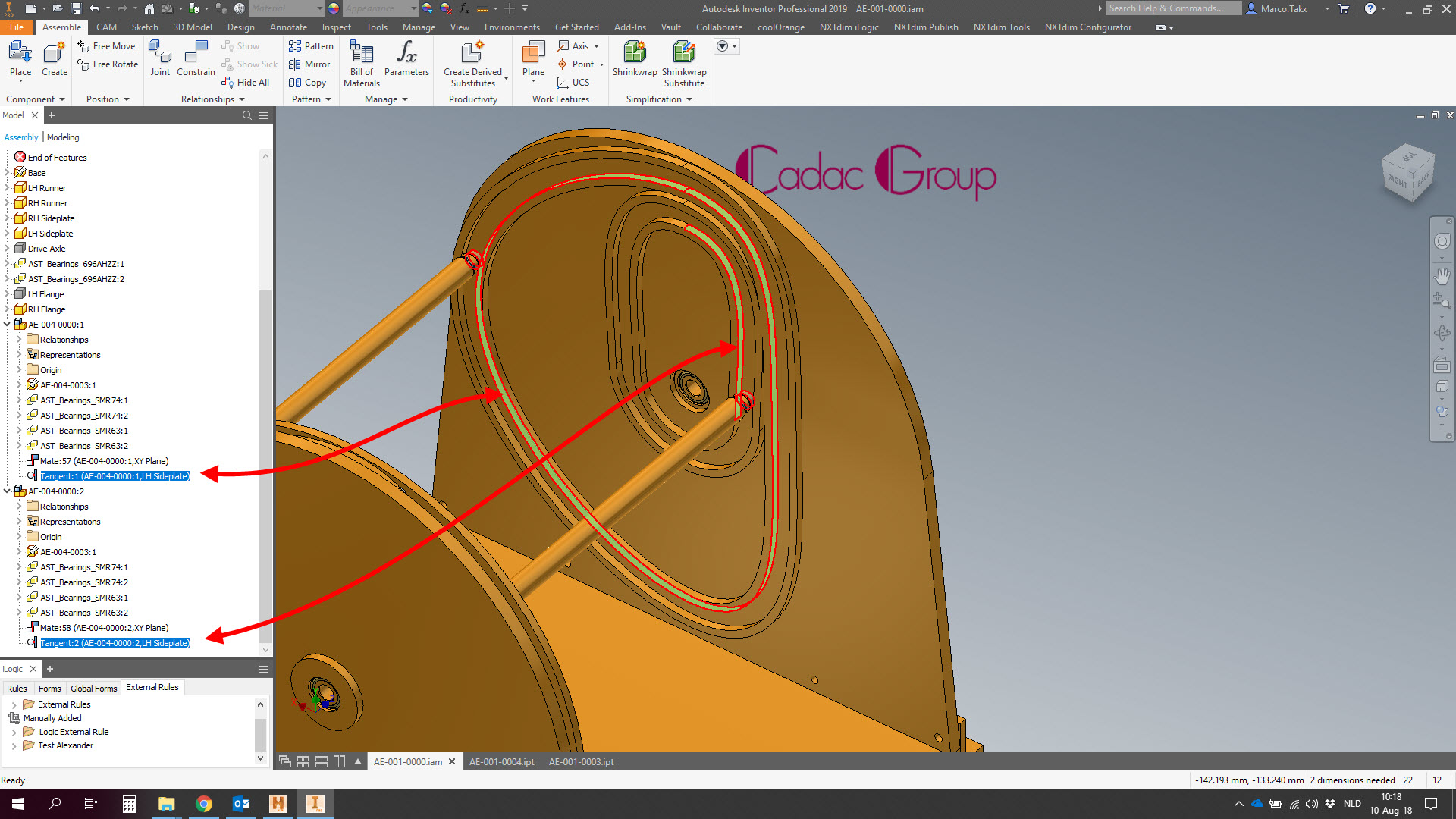Image resolution: width=1456 pixels, height=819 pixels.
Task: Open the Parameters dialog
Action: pyautogui.click(x=407, y=59)
